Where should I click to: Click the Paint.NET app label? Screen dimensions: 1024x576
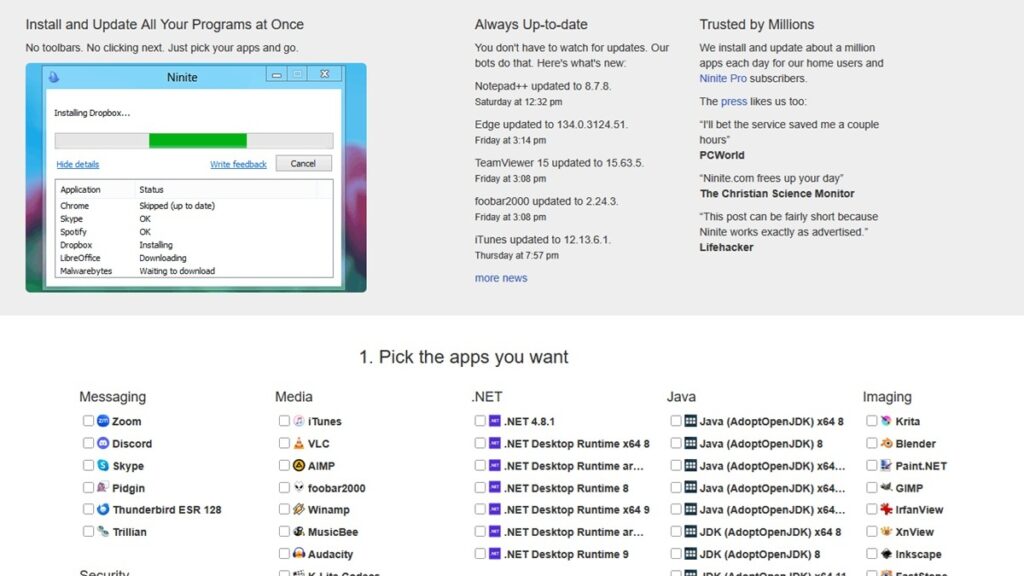coord(921,466)
